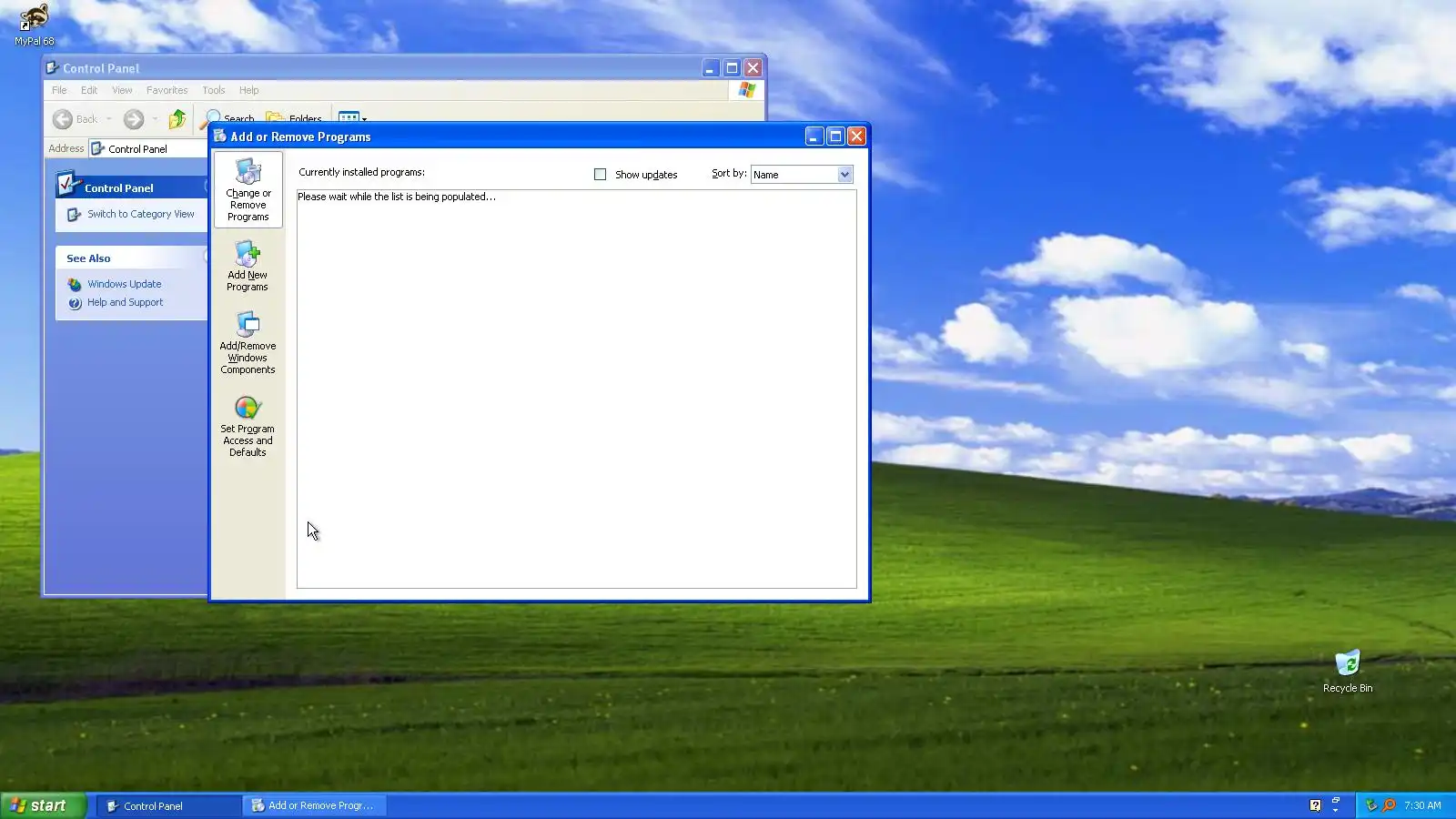Image resolution: width=1456 pixels, height=819 pixels.
Task: Click the question mark help icon on taskbar
Action: (1315, 805)
